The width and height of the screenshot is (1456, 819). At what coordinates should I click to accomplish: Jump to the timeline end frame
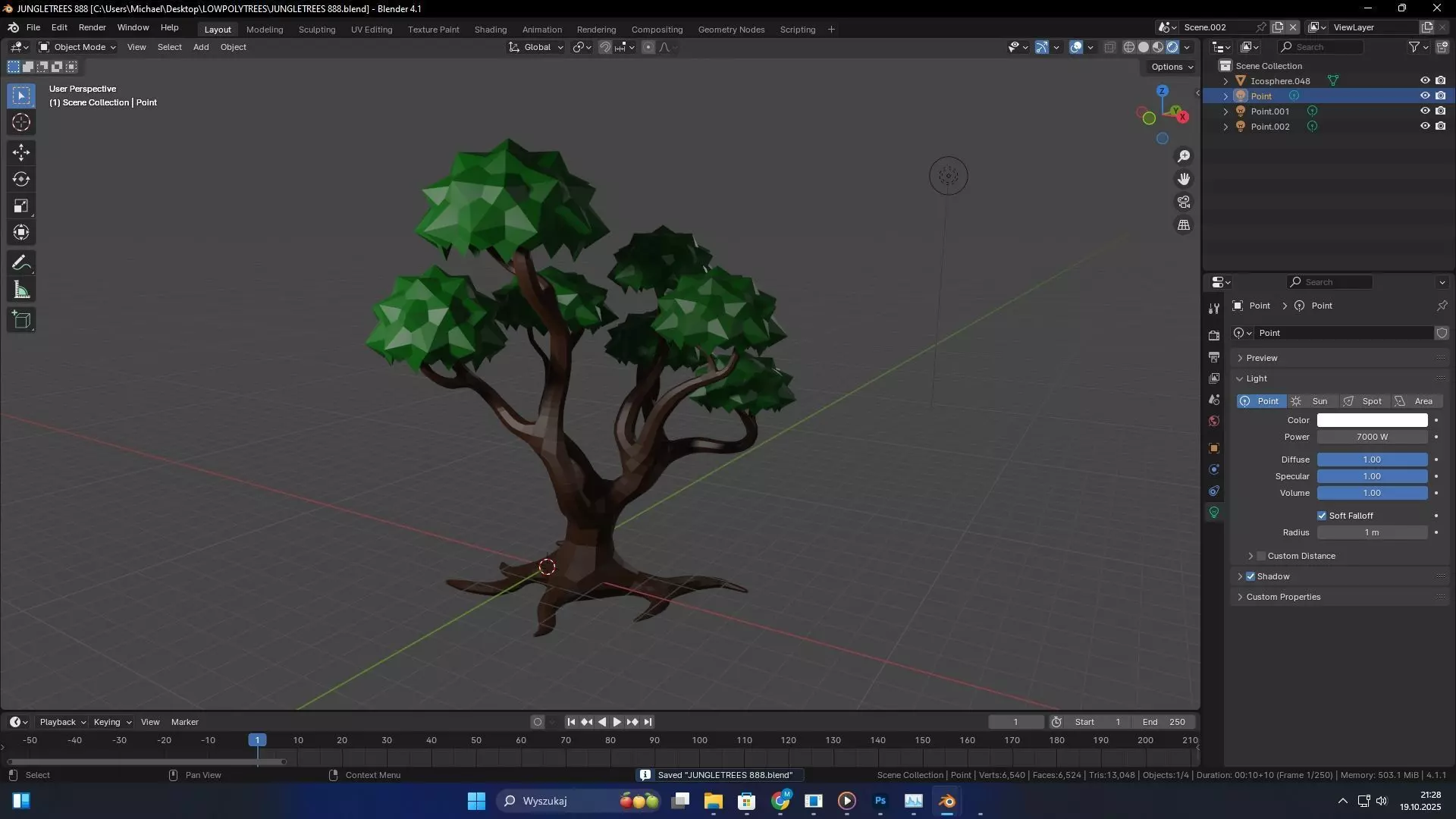(x=648, y=722)
